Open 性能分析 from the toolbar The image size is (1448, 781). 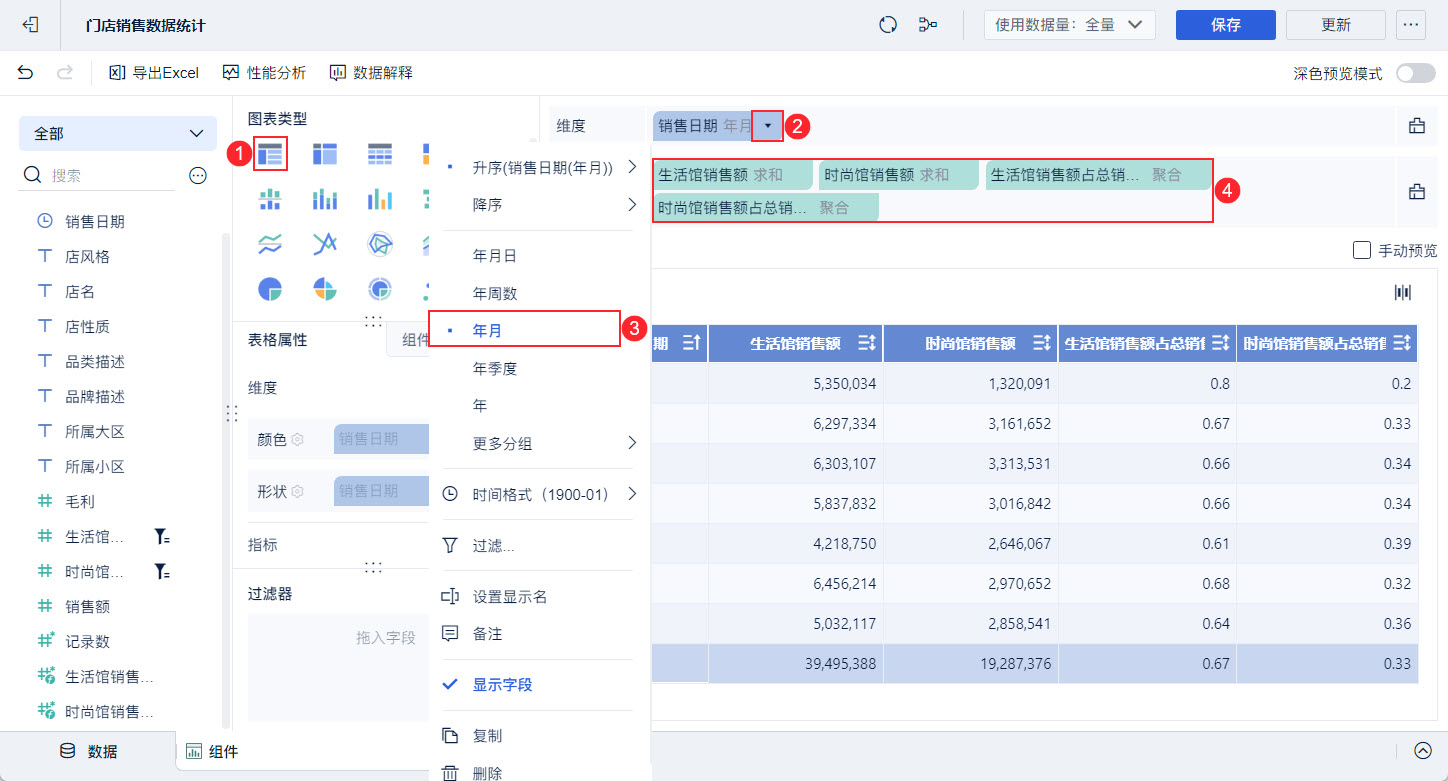[264, 73]
